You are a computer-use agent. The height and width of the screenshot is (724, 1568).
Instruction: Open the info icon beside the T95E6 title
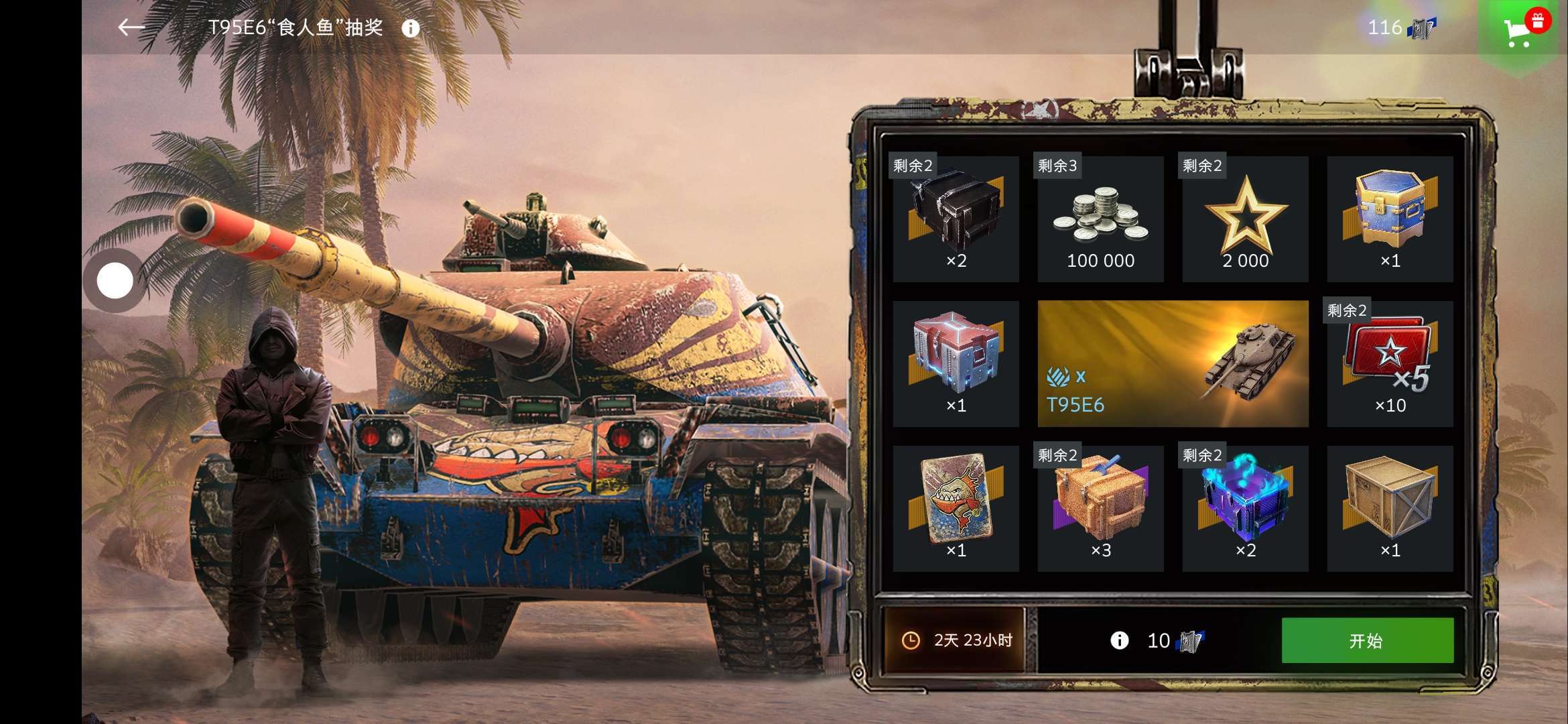411,28
